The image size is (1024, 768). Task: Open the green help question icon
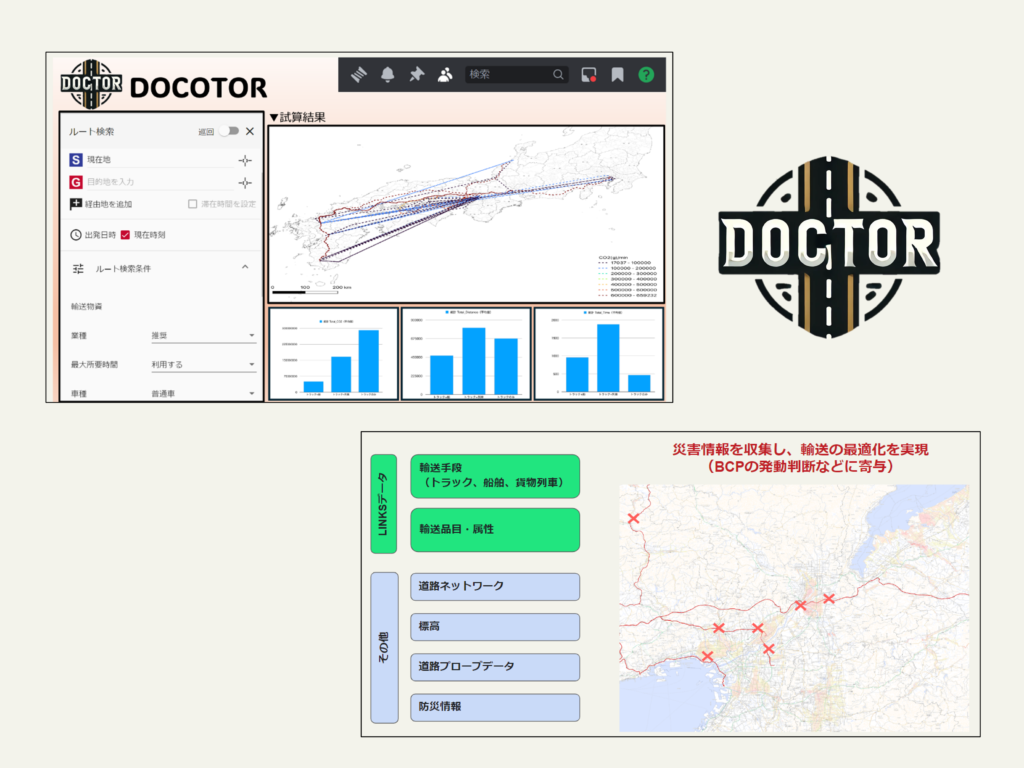(x=646, y=75)
